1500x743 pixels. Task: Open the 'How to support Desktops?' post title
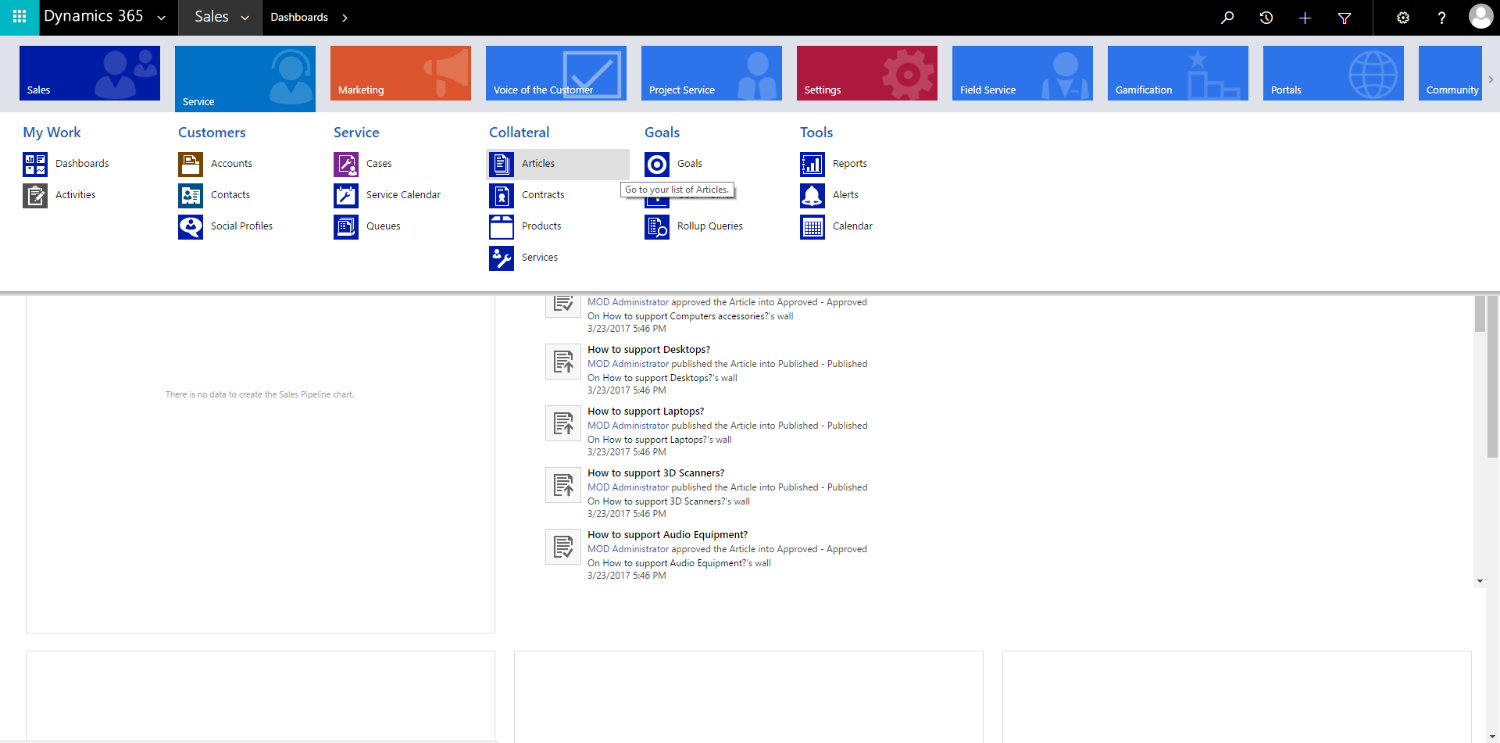(649, 350)
